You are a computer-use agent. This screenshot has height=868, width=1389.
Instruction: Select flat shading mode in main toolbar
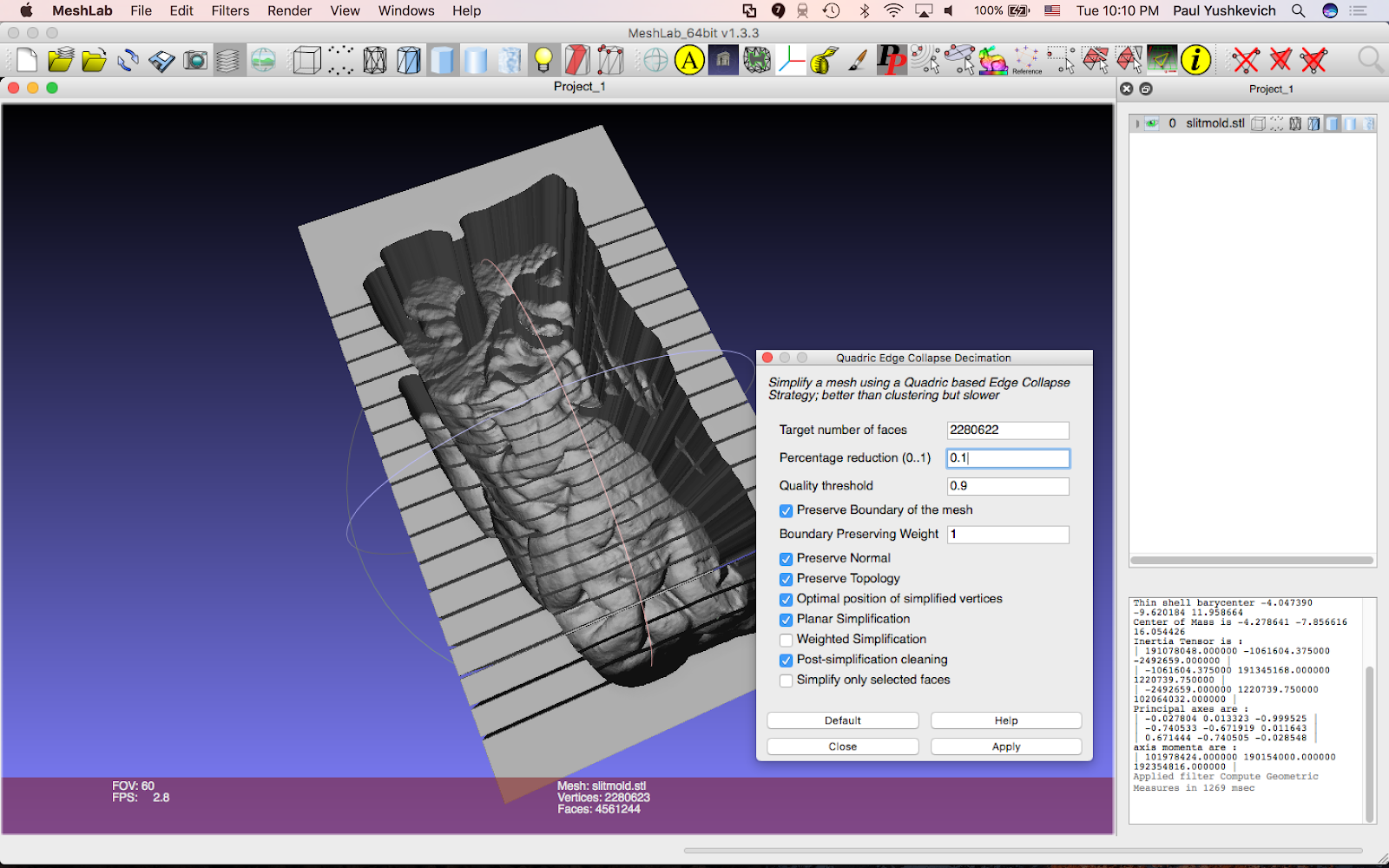pyautogui.click(x=442, y=60)
